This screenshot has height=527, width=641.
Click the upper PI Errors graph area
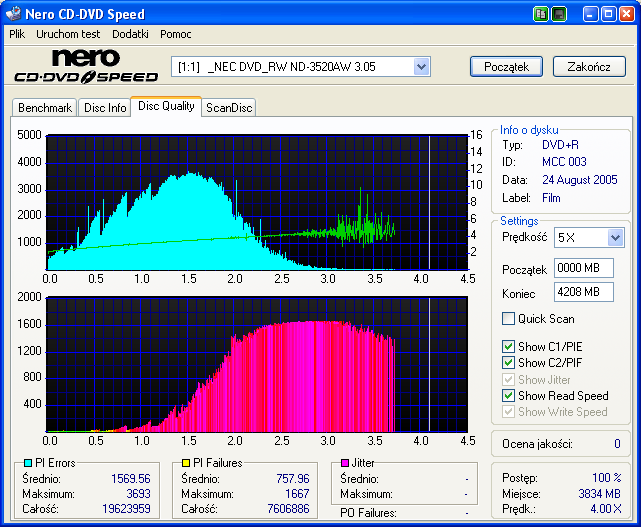tap(257, 202)
